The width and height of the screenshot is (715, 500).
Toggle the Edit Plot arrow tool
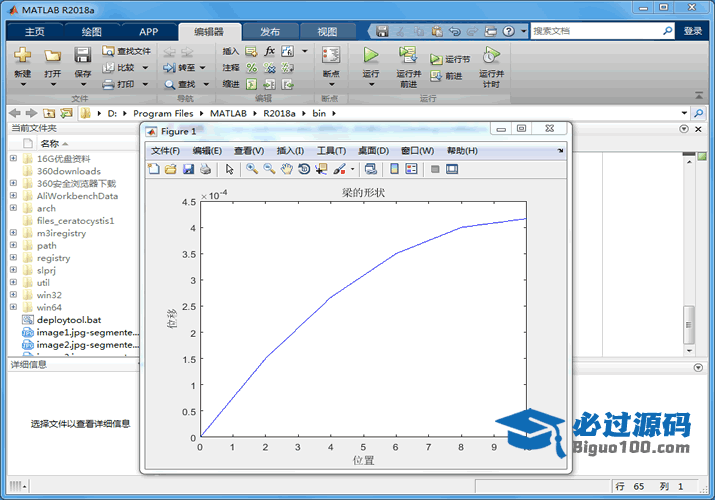[229, 169]
